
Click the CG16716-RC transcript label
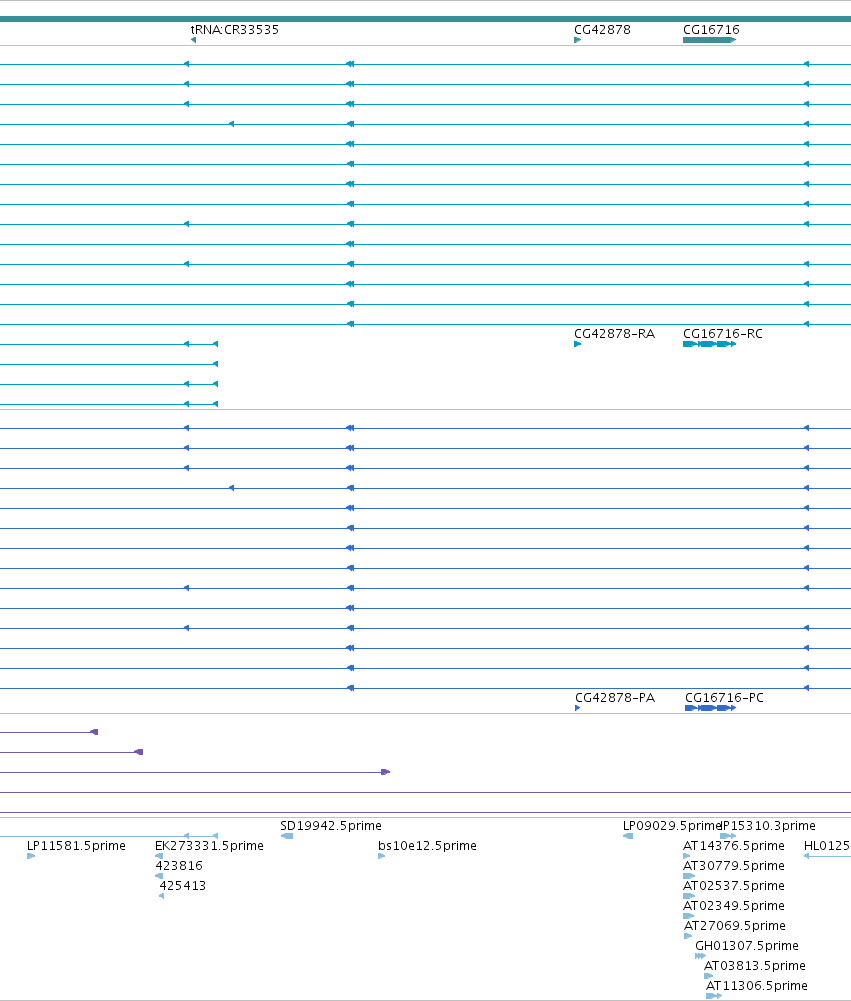point(723,333)
